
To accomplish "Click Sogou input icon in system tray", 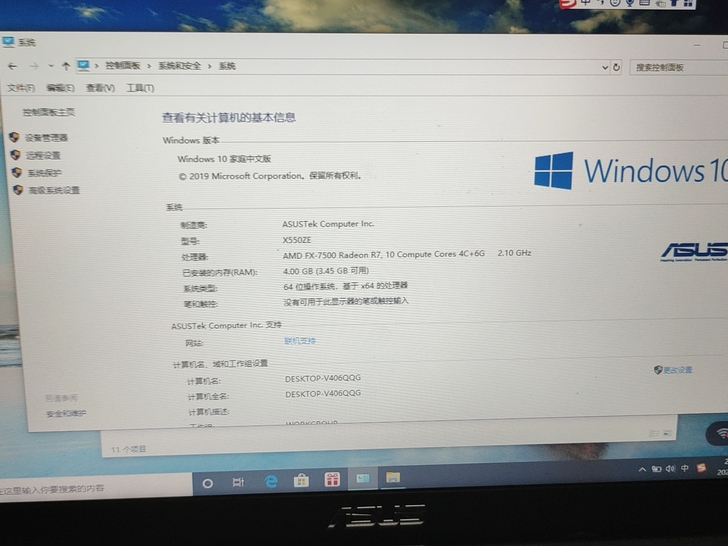I will pos(701,467).
